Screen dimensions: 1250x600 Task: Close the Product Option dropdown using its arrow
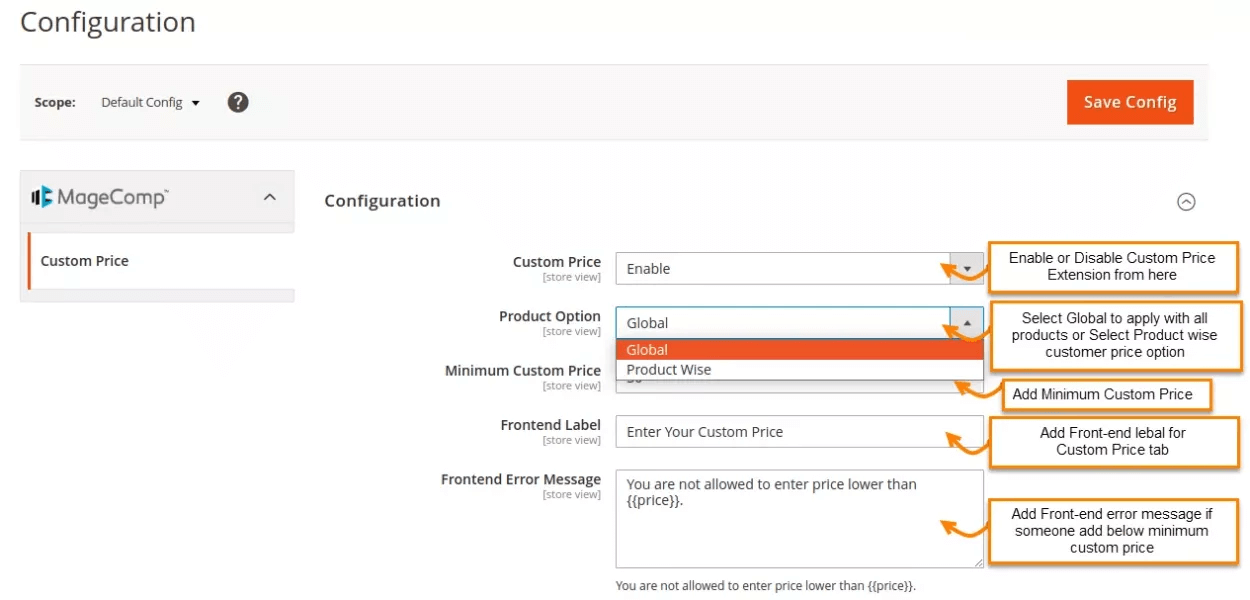[x=967, y=323]
